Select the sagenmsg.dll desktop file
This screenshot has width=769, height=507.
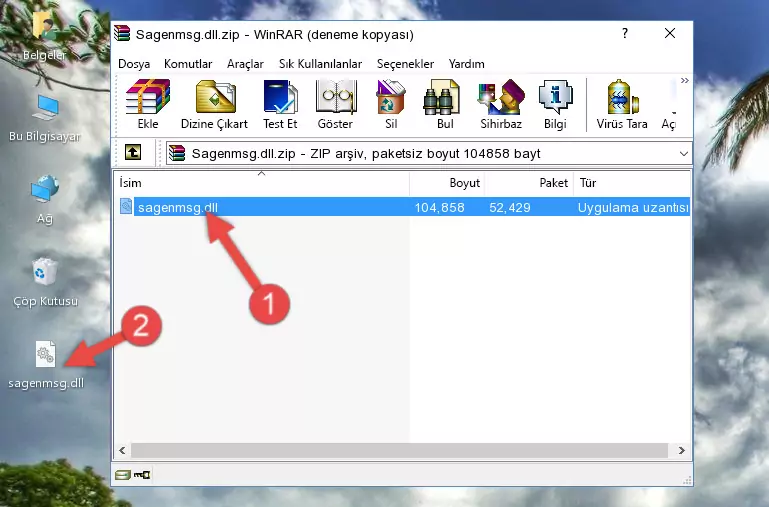46,365
